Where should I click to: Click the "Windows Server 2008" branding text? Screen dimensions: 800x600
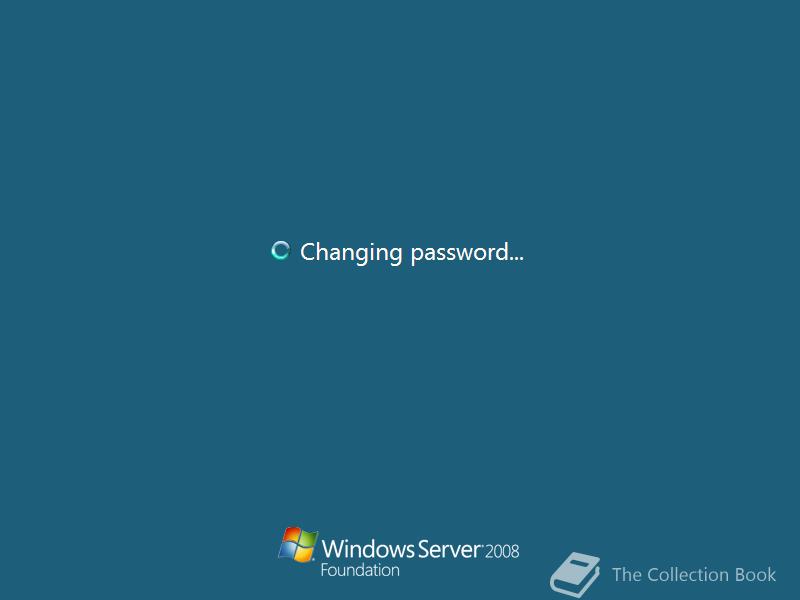(420, 549)
